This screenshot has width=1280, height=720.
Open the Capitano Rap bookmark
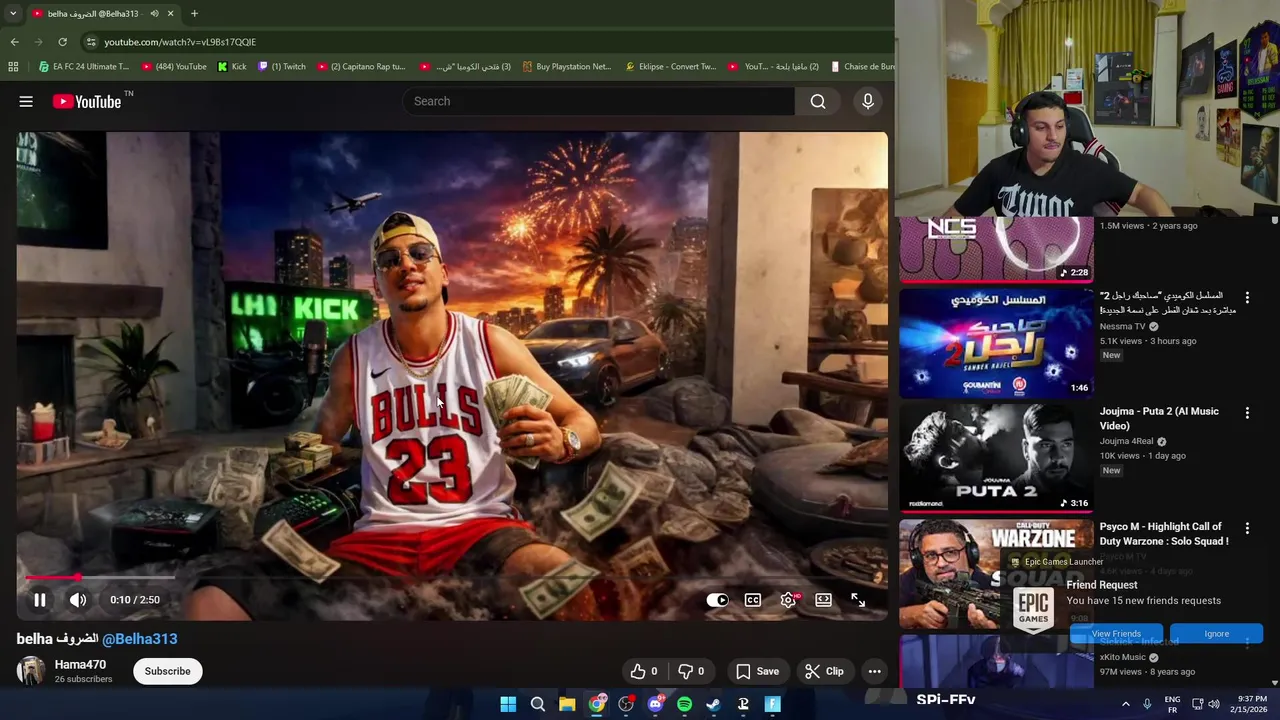tap(361, 67)
